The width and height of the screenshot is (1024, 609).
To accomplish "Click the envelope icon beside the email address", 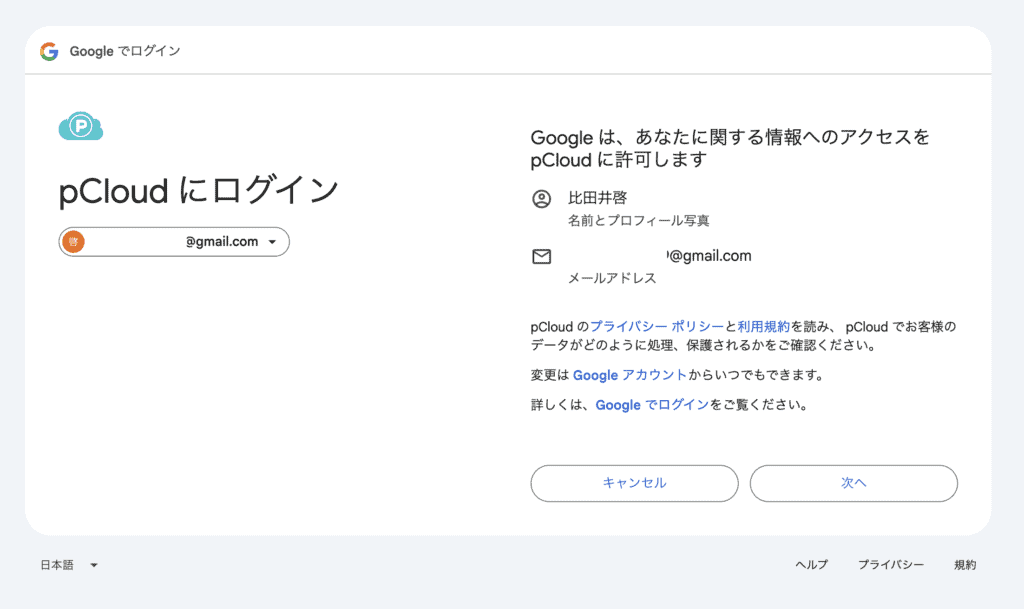I will coord(541,257).
